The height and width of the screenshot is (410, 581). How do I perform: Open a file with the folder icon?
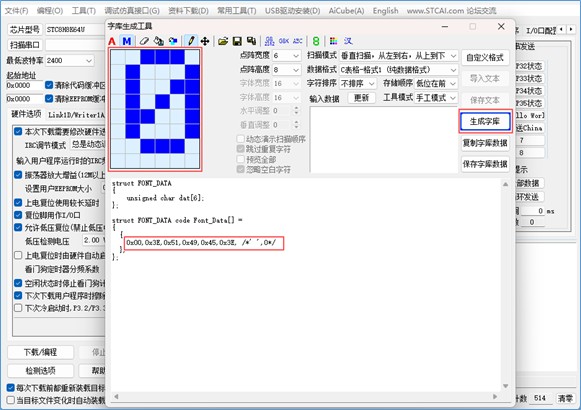[x=223, y=41]
